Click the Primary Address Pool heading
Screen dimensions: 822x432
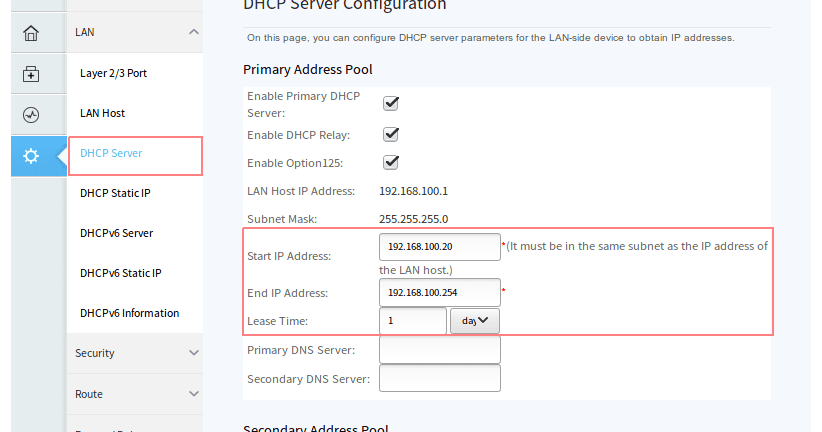click(308, 70)
